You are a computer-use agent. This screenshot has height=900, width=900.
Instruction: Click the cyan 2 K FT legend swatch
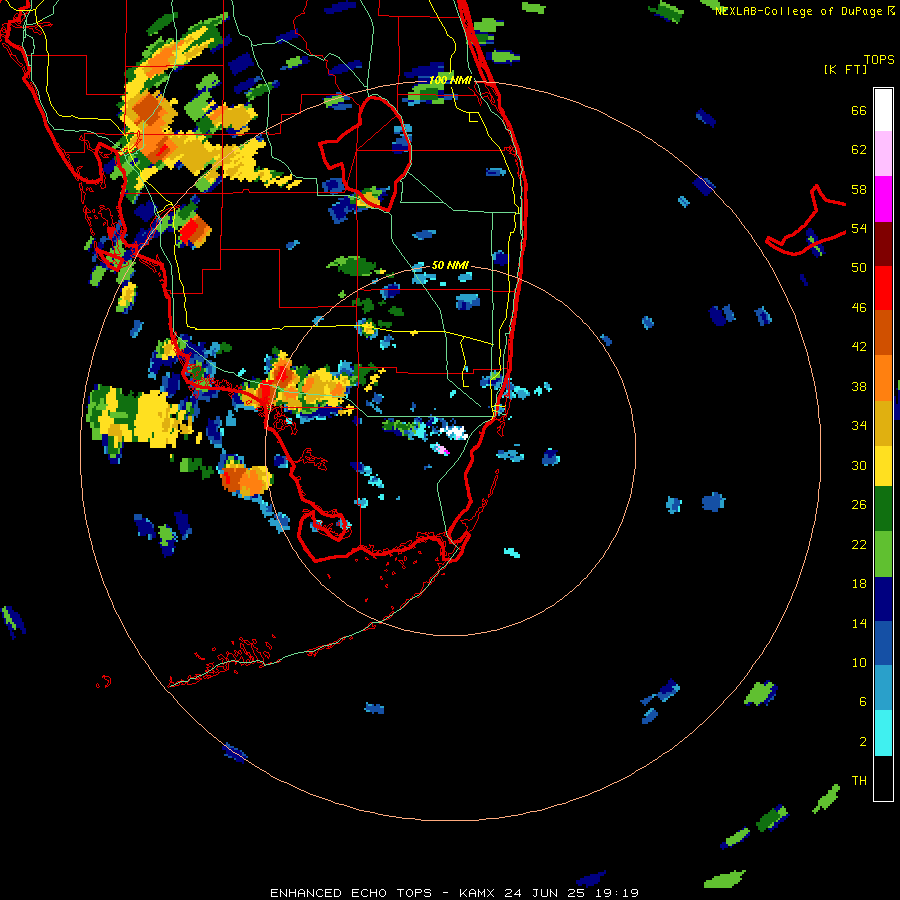(x=883, y=733)
